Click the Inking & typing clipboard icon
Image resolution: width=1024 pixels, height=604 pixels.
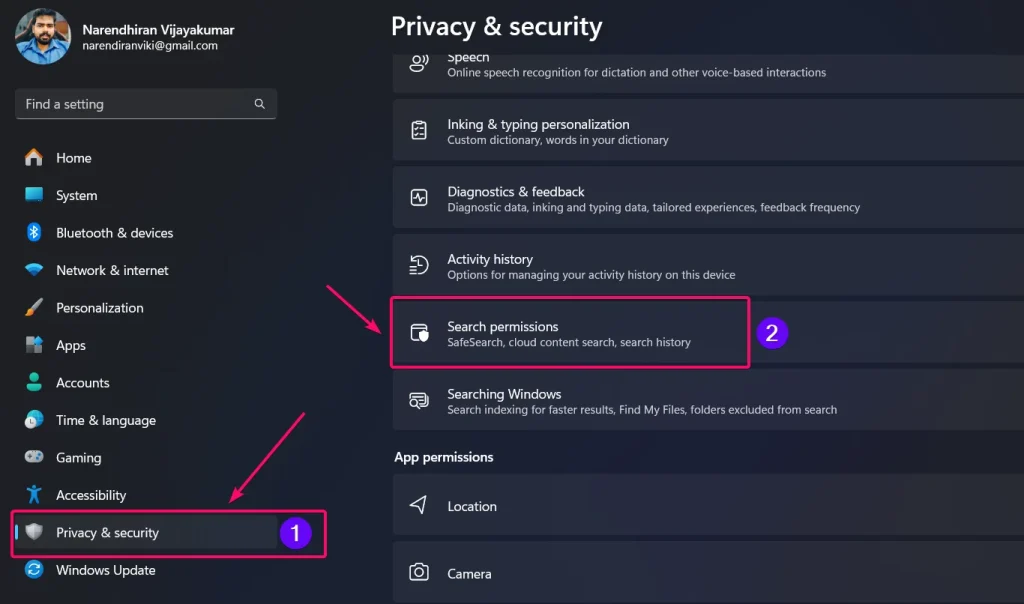[419, 130]
